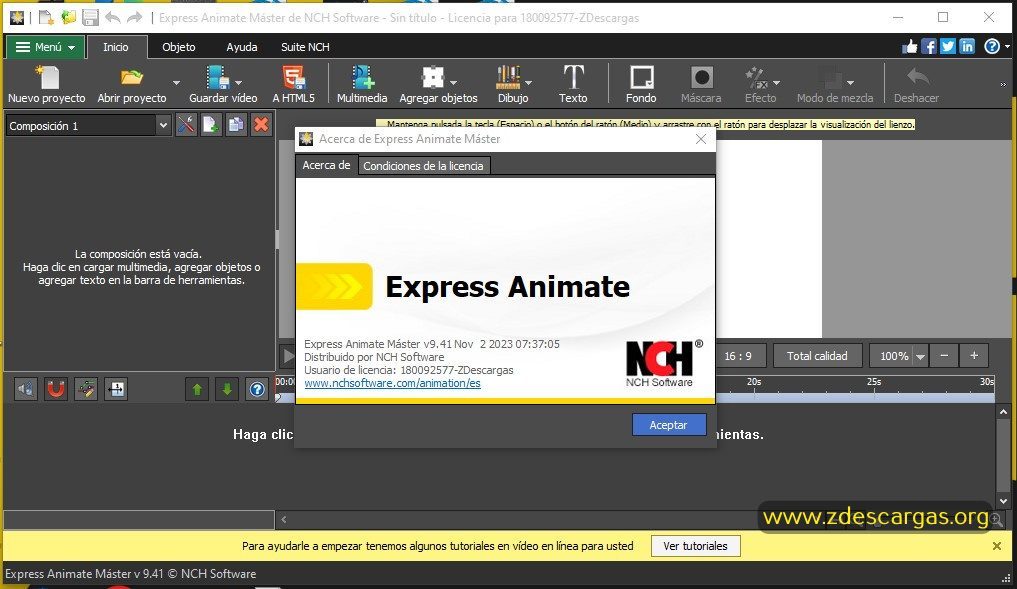Open Condiciones de la licencia tab
This screenshot has width=1017, height=589.
tap(424, 165)
